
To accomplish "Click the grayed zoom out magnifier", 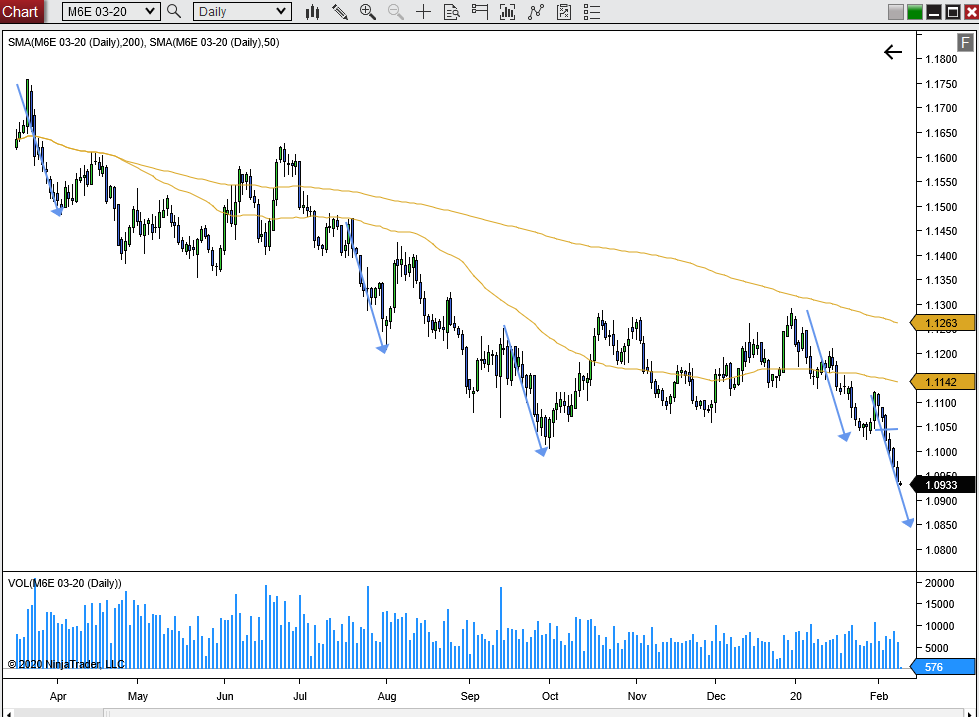I will click(x=396, y=11).
